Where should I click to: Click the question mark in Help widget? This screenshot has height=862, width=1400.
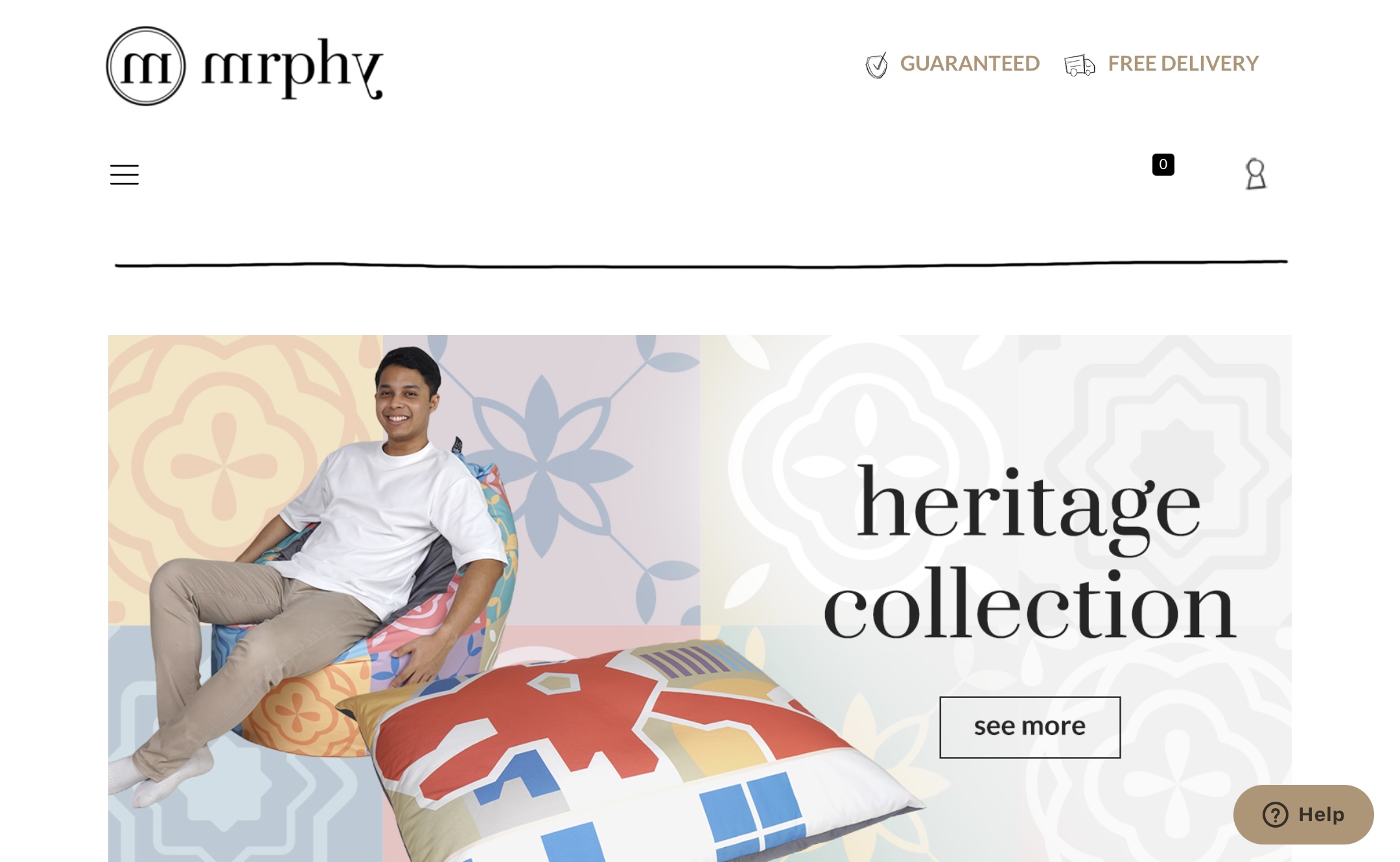[x=1275, y=815]
